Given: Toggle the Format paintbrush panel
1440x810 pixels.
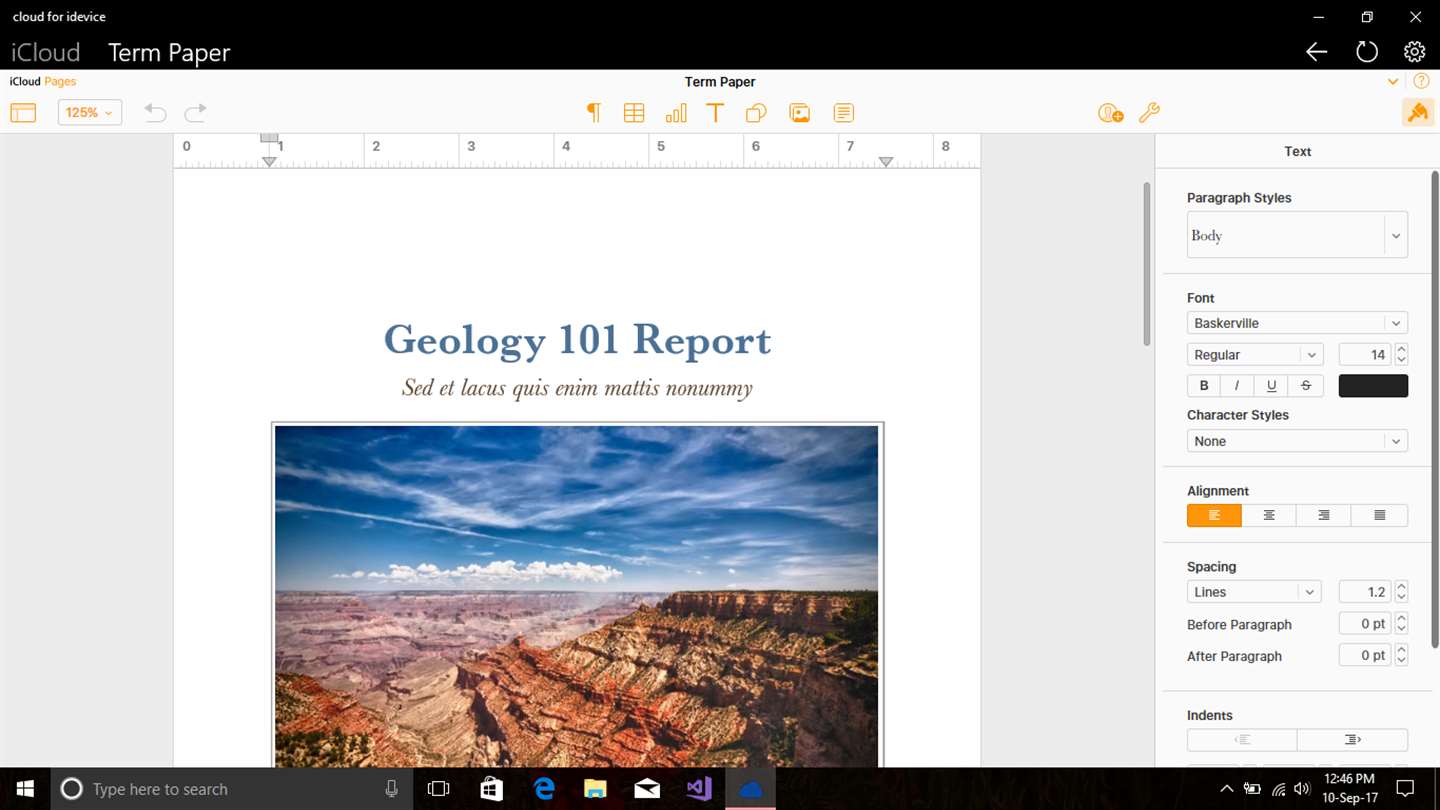Looking at the screenshot, I should [1417, 113].
